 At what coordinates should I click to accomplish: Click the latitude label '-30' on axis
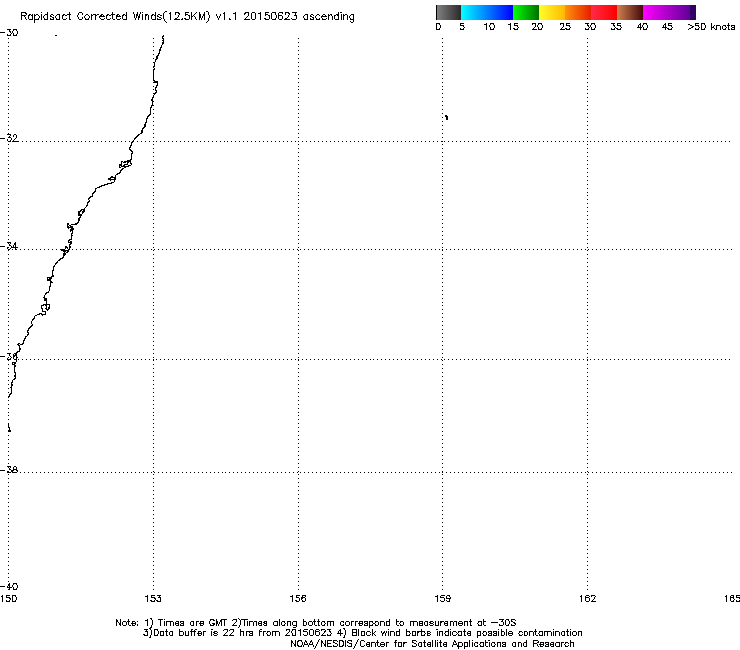pyautogui.click(x=9, y=33)
